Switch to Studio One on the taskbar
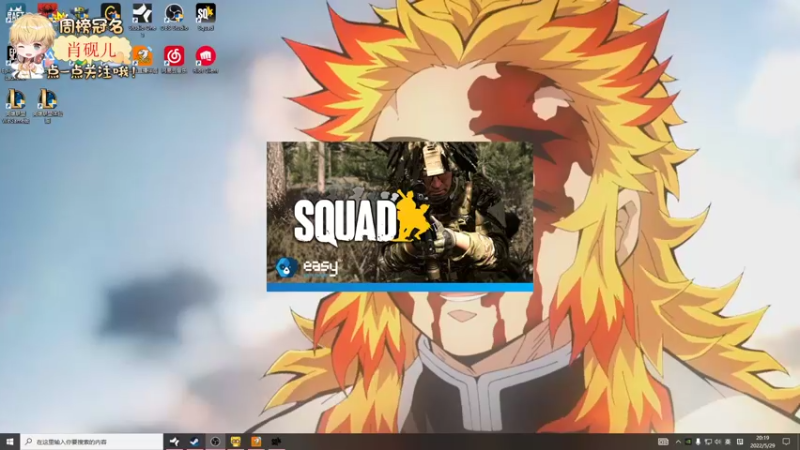This screenshot has width=800, height=450. [x=174, y=442]
